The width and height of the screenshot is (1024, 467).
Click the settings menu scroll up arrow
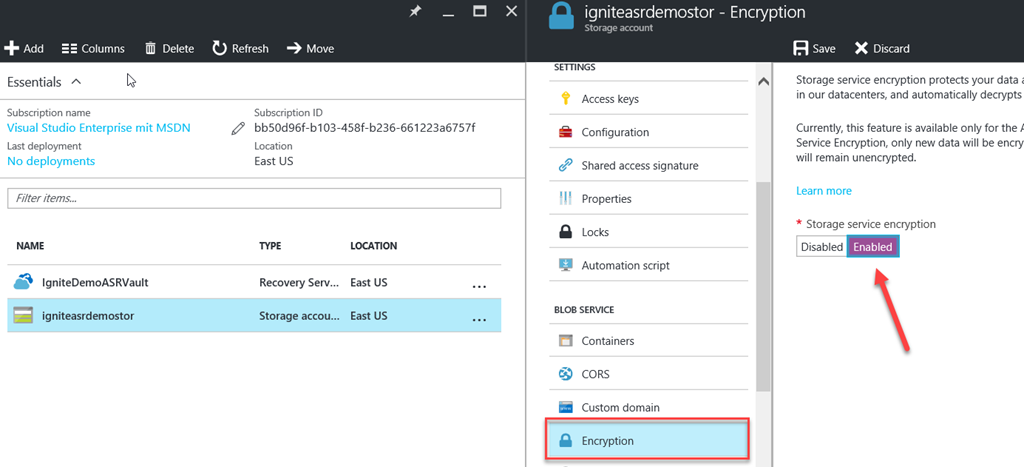[764, 81]
